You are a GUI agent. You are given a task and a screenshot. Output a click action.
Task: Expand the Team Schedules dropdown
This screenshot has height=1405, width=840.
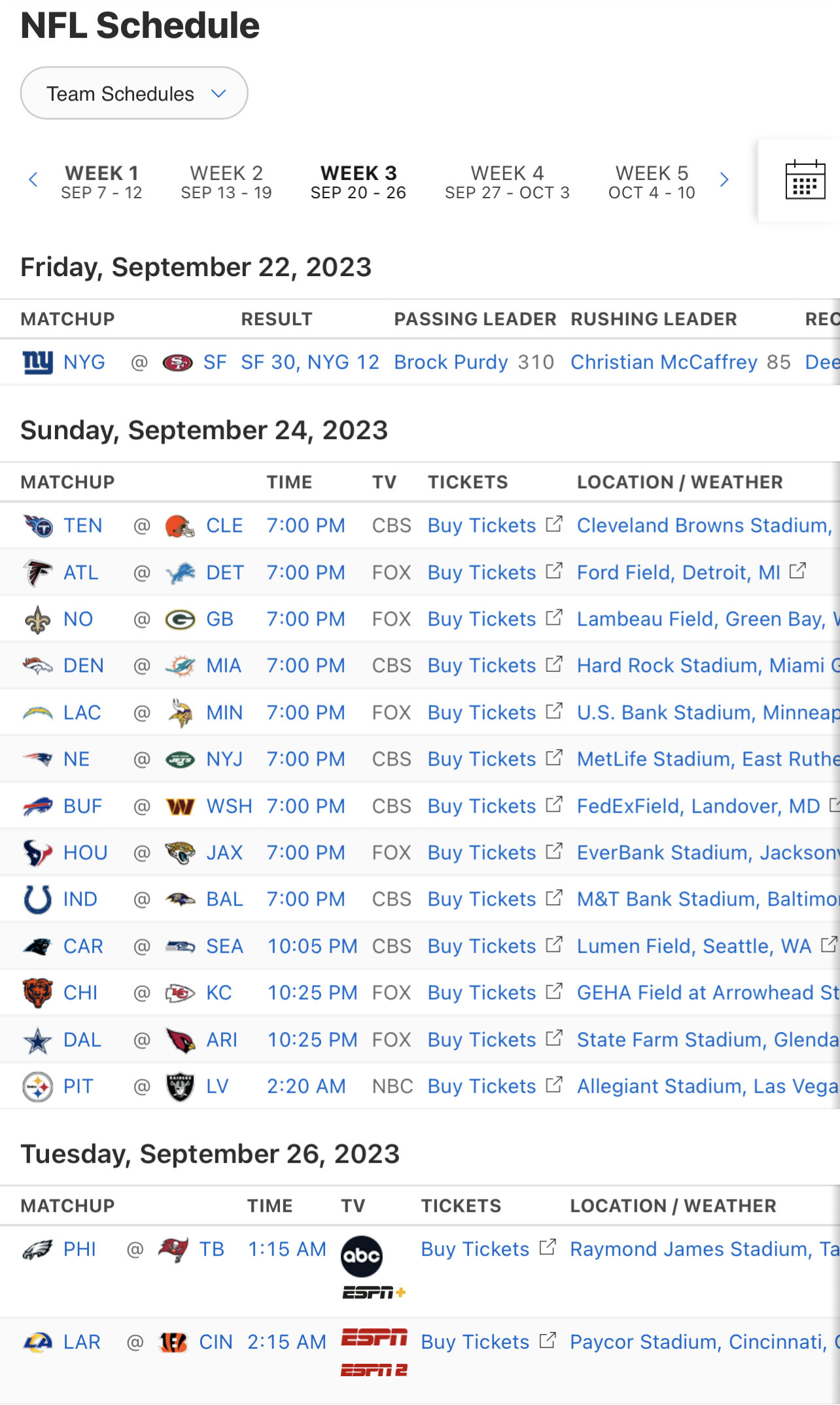point(134,93)
